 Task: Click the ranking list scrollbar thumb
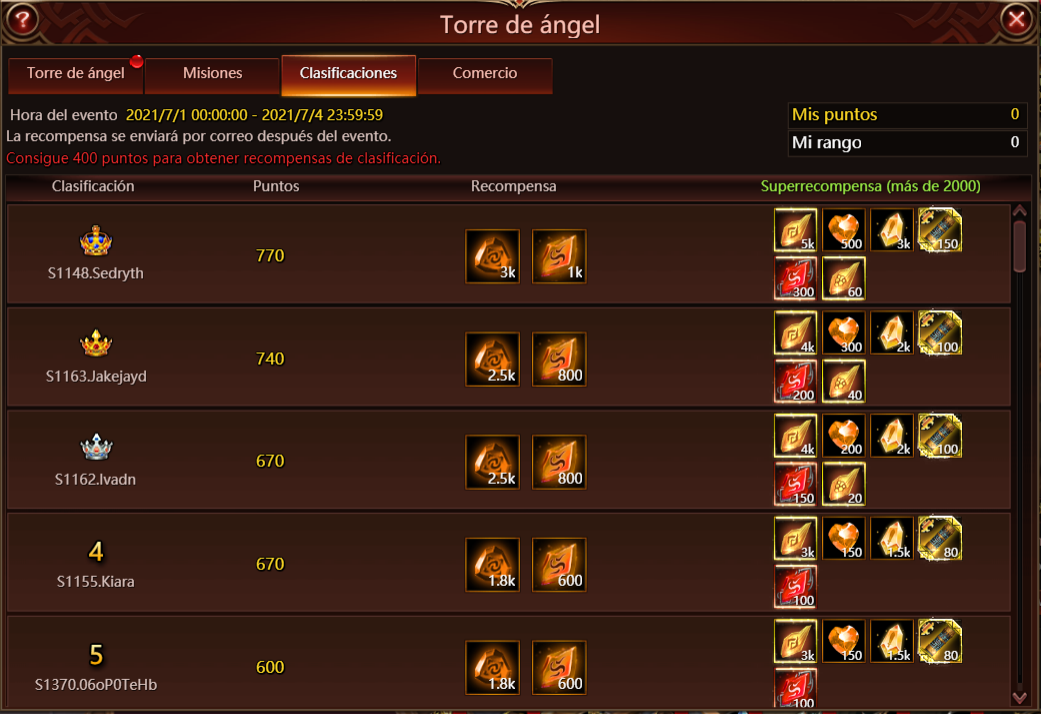[1020, 246]
